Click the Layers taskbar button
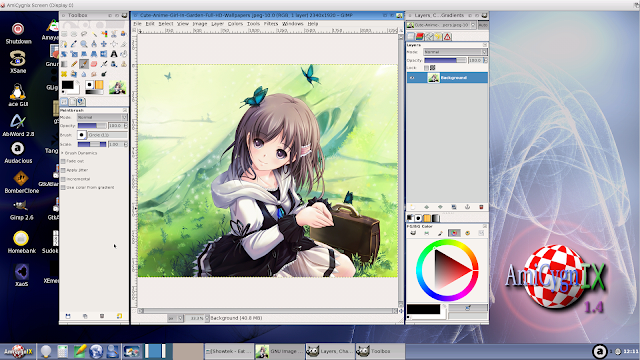Image resolution: width=640 pixels, height=360 pixels. 330,351
